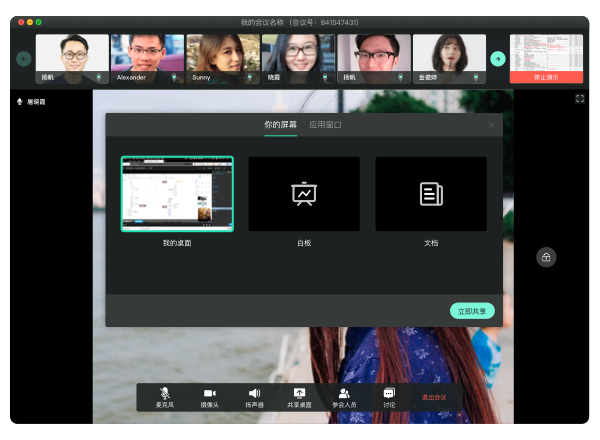The height and width of the screenshot is (440, 600).
Task: Select the 我的桌面 screen thumbnail
Action: click(177, 194)
